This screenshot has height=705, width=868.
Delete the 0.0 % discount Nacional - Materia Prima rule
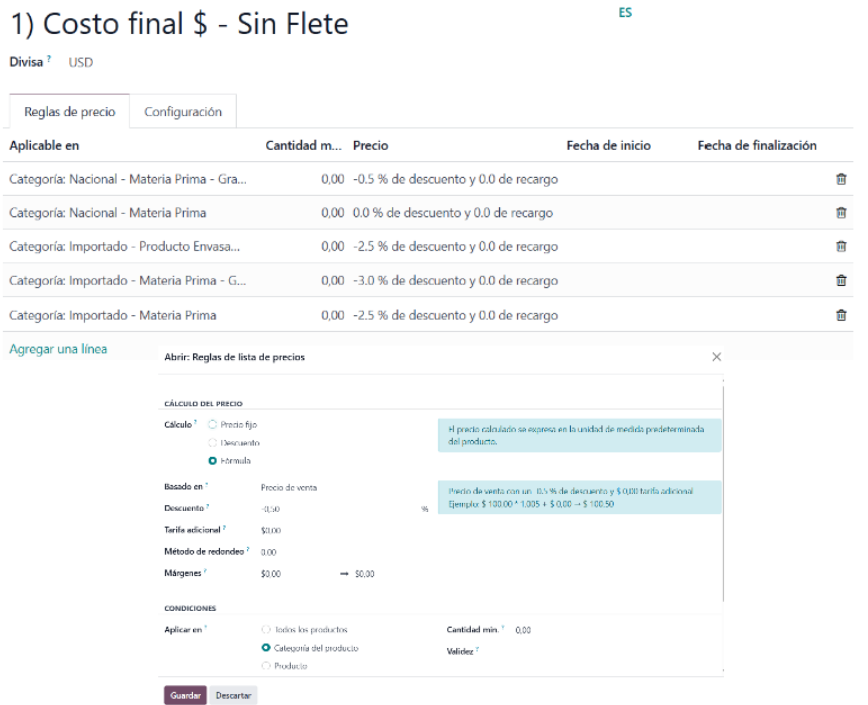click(840, 213)
